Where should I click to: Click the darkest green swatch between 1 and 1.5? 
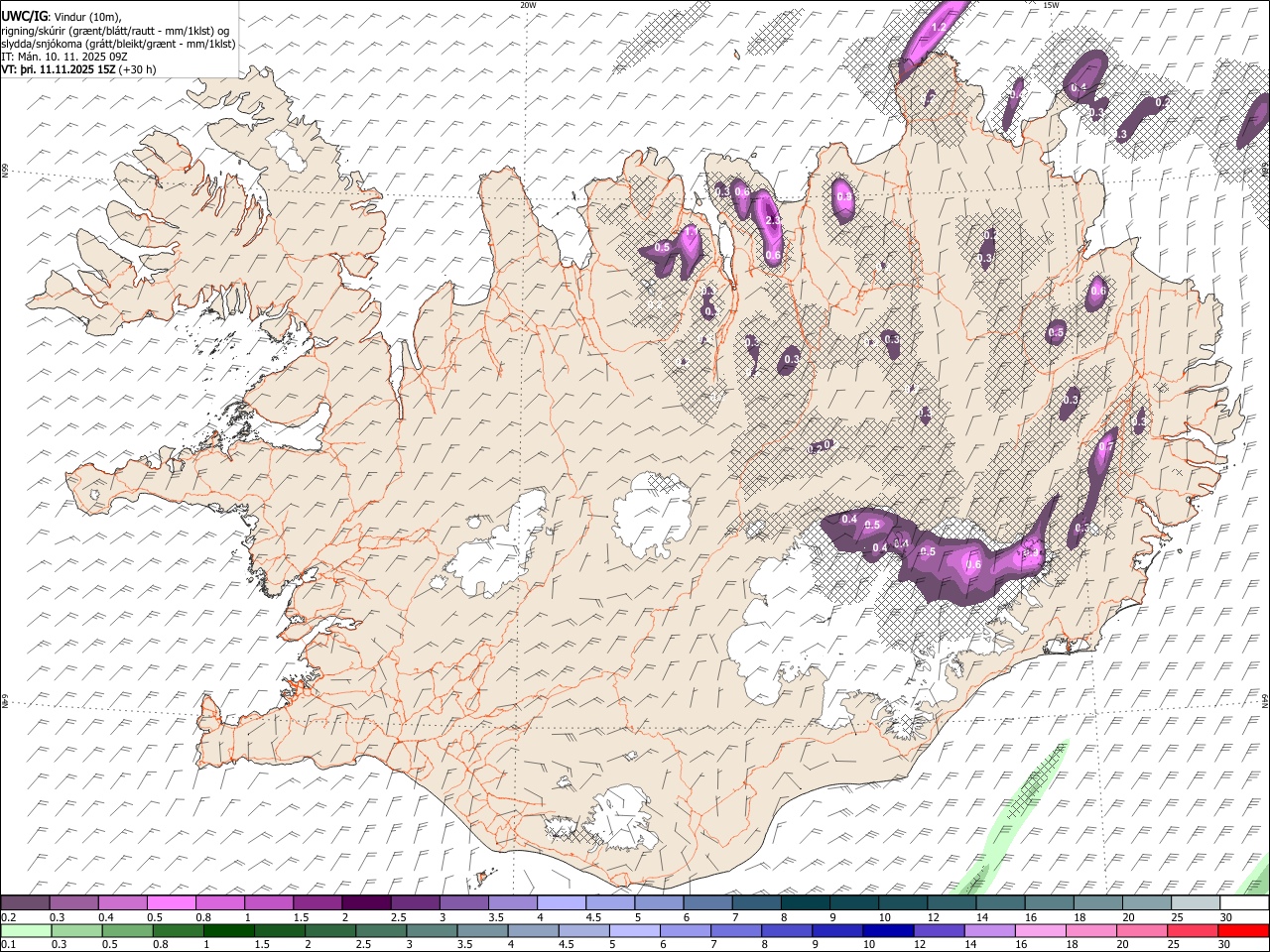229,930
